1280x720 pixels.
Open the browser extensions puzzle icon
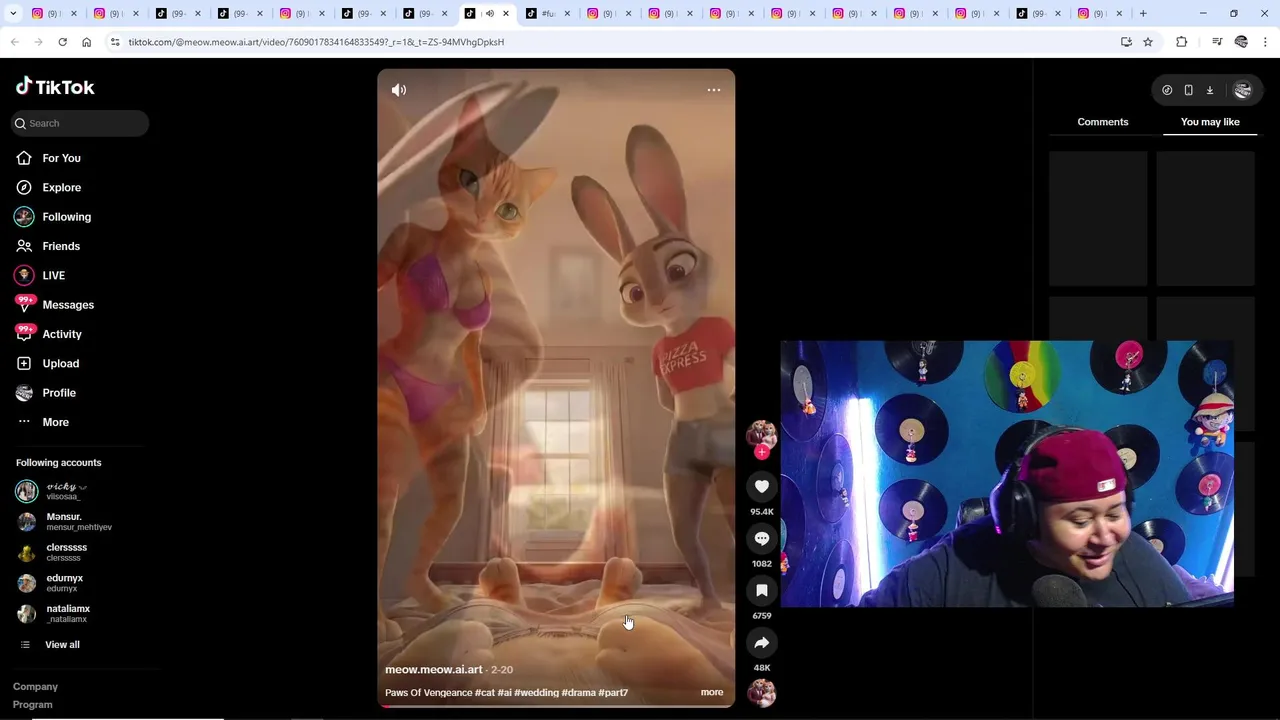(x=1181, y=42)
